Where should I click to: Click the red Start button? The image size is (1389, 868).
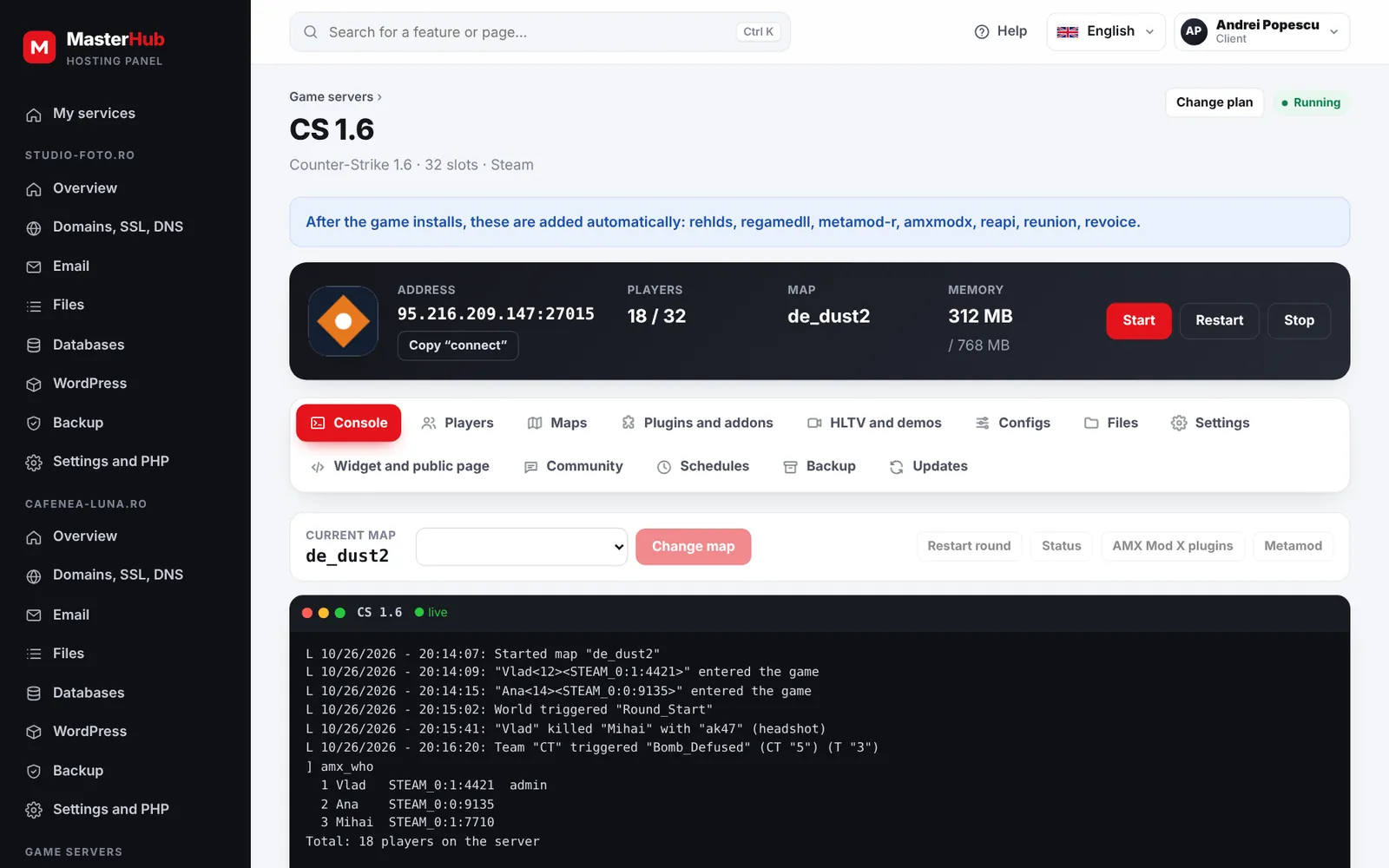coord(1138,320)
